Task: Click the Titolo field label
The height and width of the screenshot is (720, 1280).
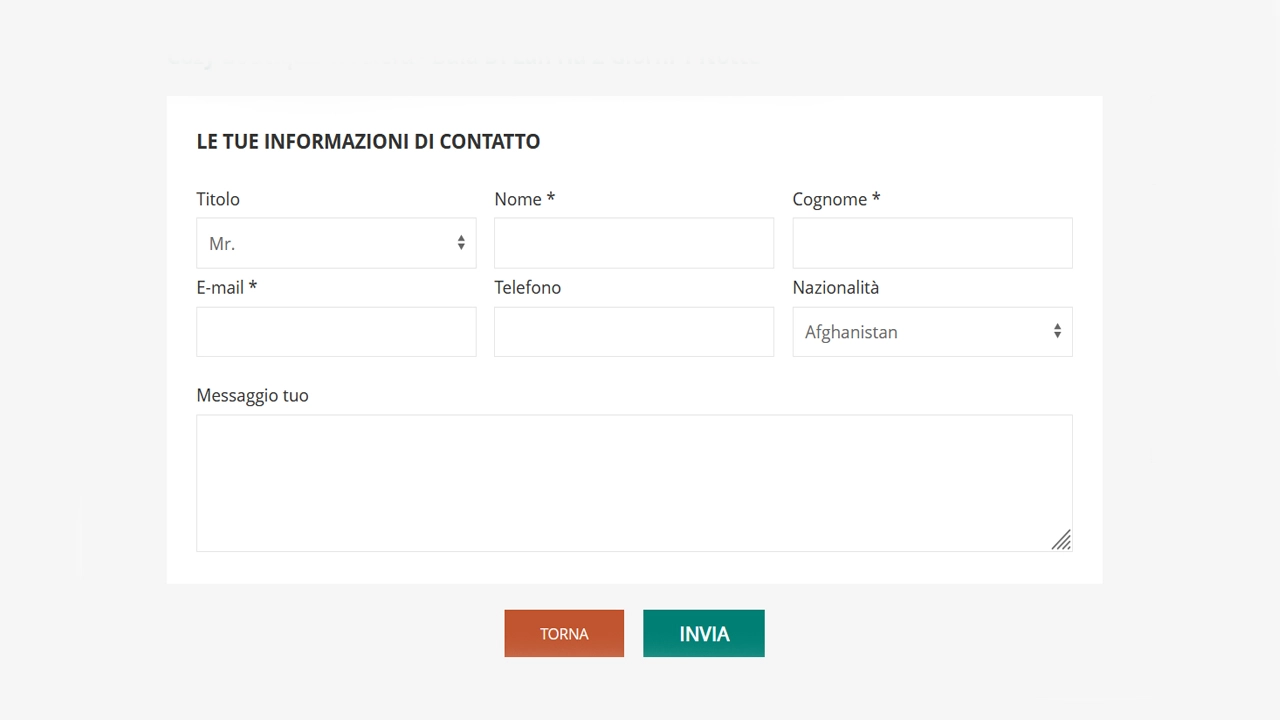Action: point(218,199)
